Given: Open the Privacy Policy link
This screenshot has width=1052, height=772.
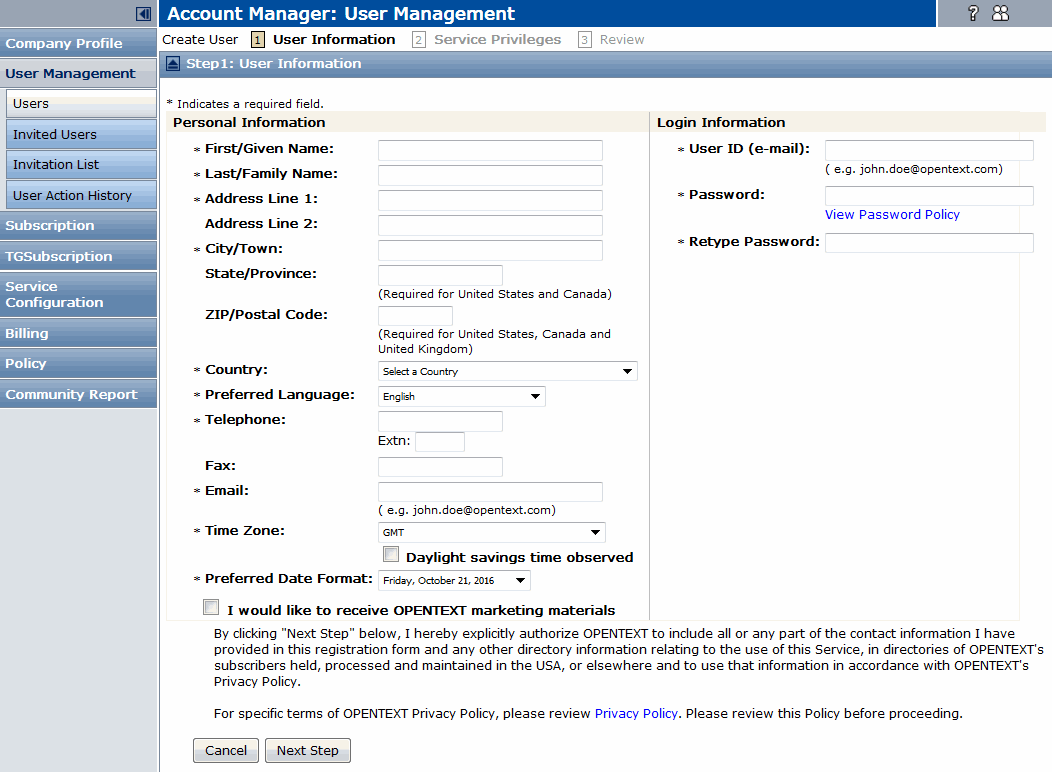Looking at the screenshot, I should pos(636,714).
